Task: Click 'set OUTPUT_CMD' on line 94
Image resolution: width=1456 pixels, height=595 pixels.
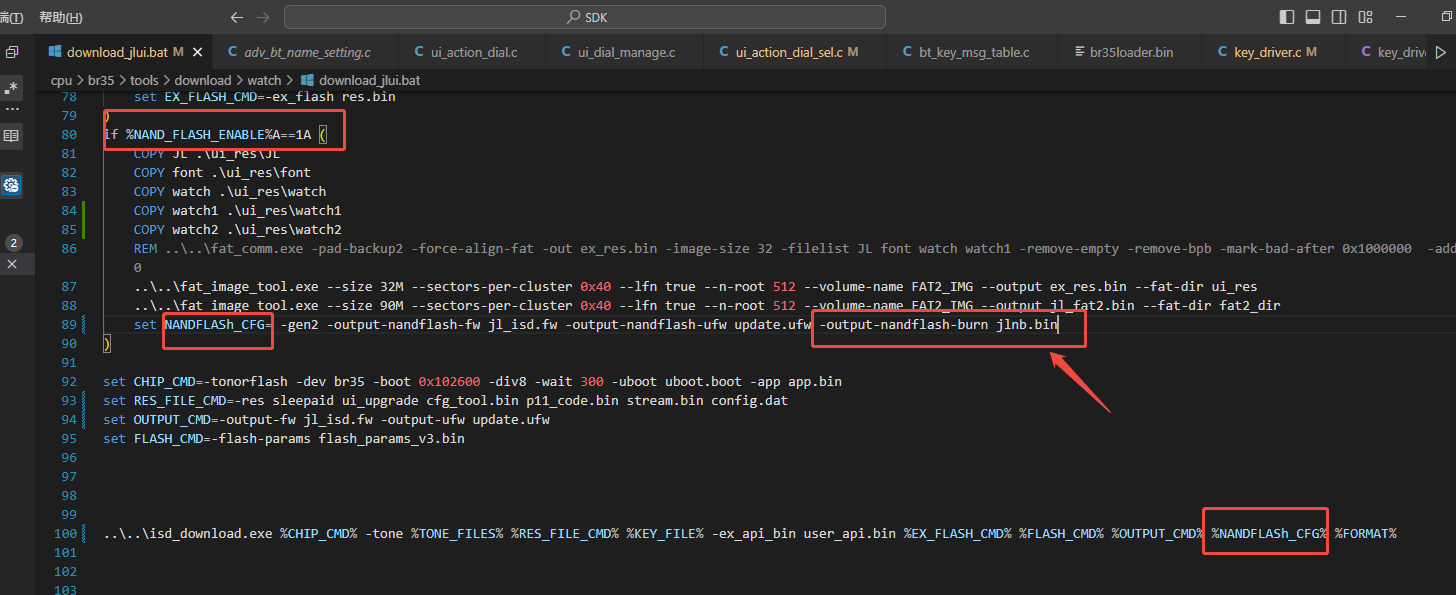Action: (157, 420)
